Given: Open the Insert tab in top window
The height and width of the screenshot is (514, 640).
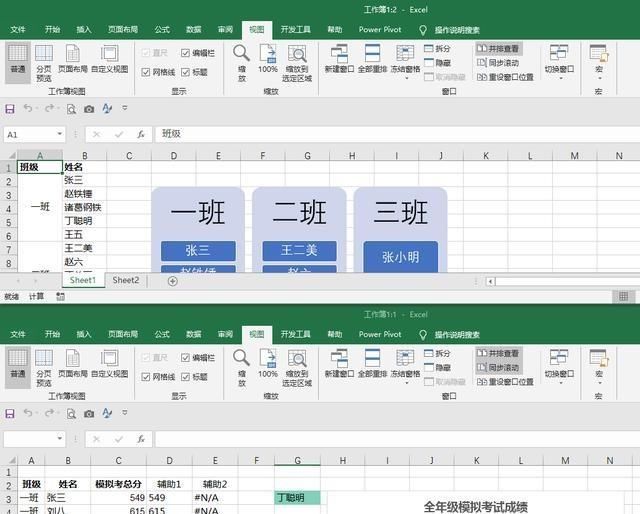Looking at the screenshot, I should 84,29.
